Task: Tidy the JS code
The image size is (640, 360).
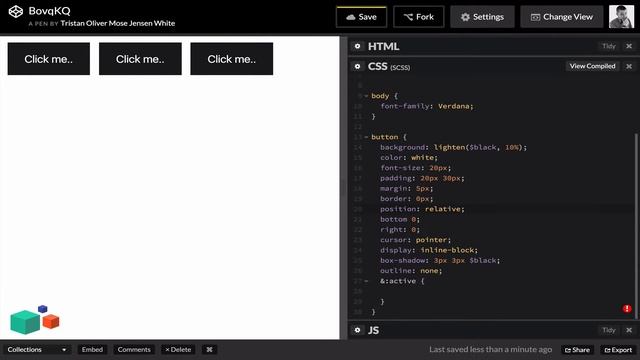Action: point(609,330)
